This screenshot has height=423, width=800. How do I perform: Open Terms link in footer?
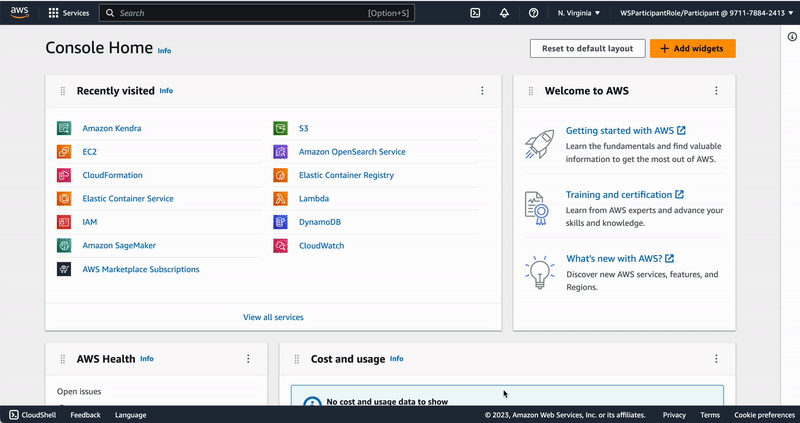(x=710, y=415)
